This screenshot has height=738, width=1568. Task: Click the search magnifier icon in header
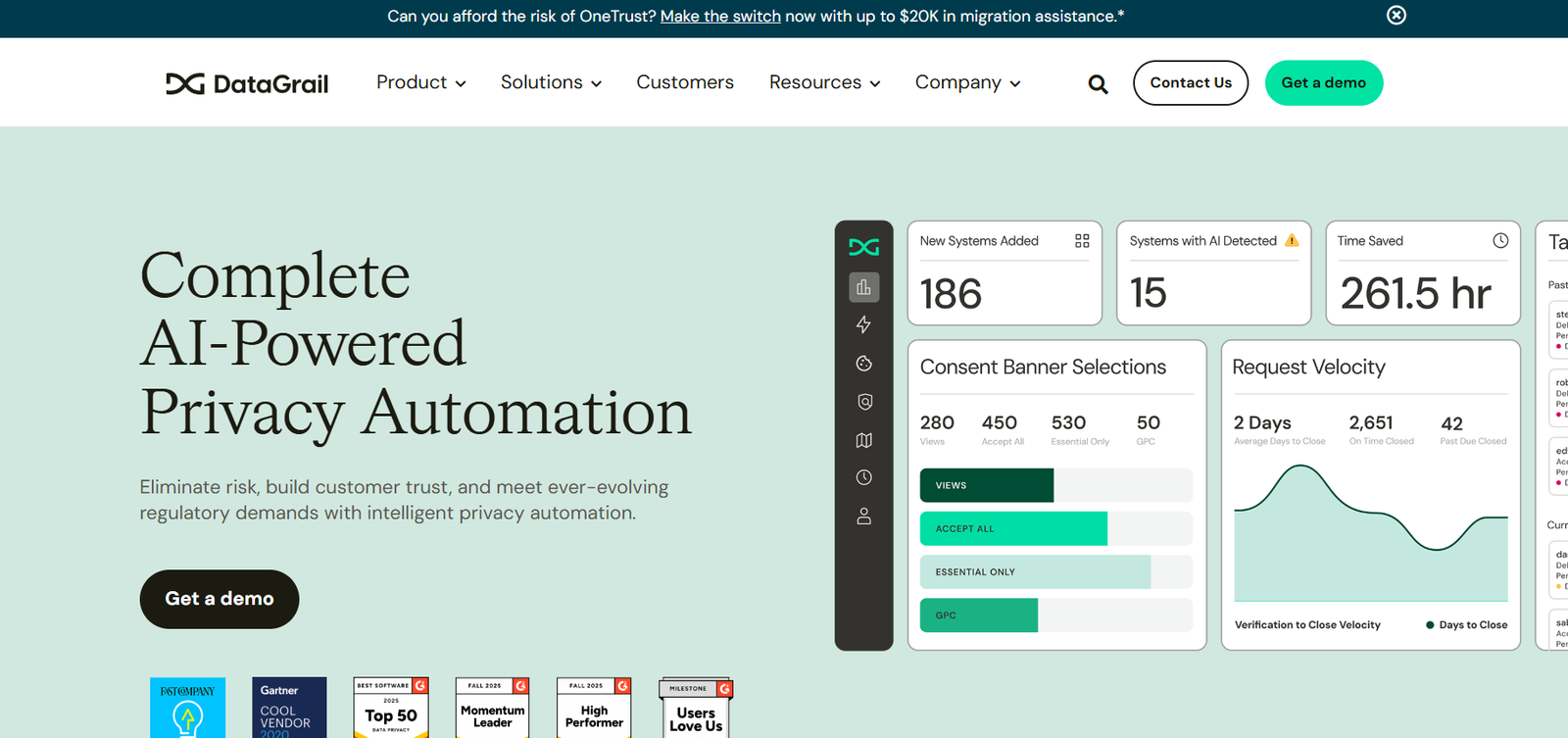click(x=1098, y=84)
